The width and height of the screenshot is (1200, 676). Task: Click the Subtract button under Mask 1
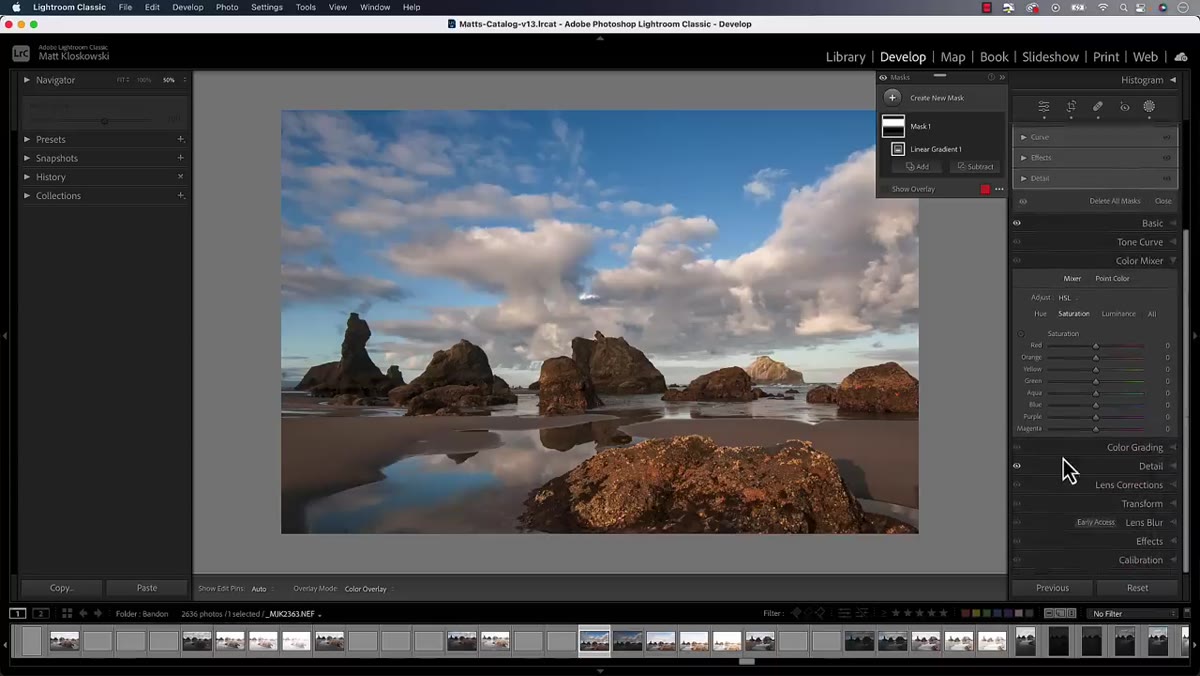tap(974, 167)
